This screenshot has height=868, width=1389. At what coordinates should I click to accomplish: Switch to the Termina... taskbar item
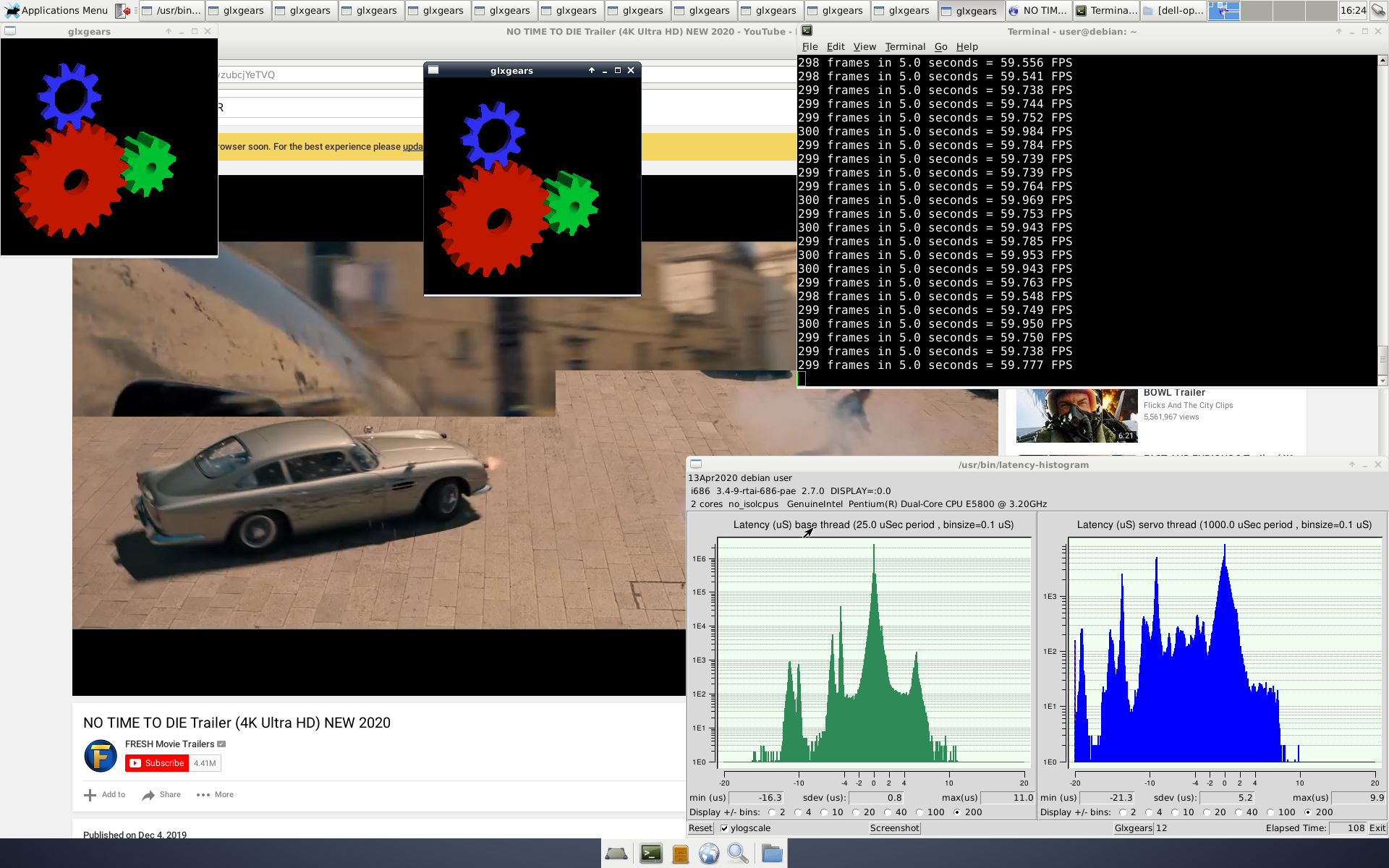(x=1105, y=10)
